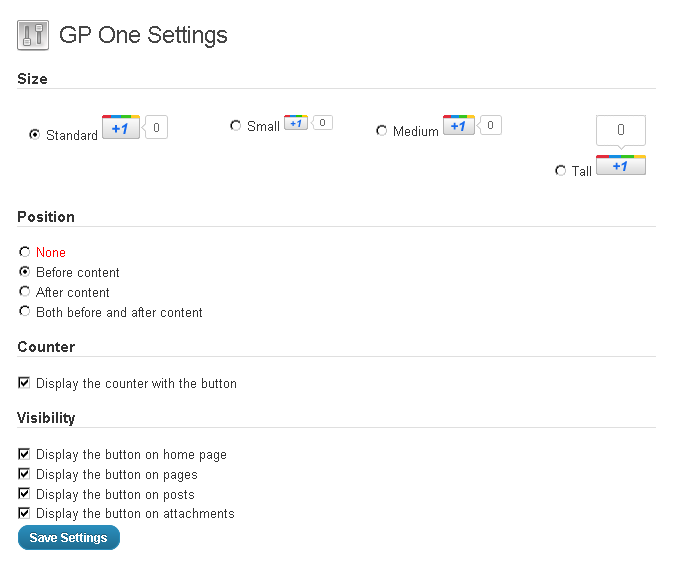Set position to None
The image size is (674, 573).
25,251
